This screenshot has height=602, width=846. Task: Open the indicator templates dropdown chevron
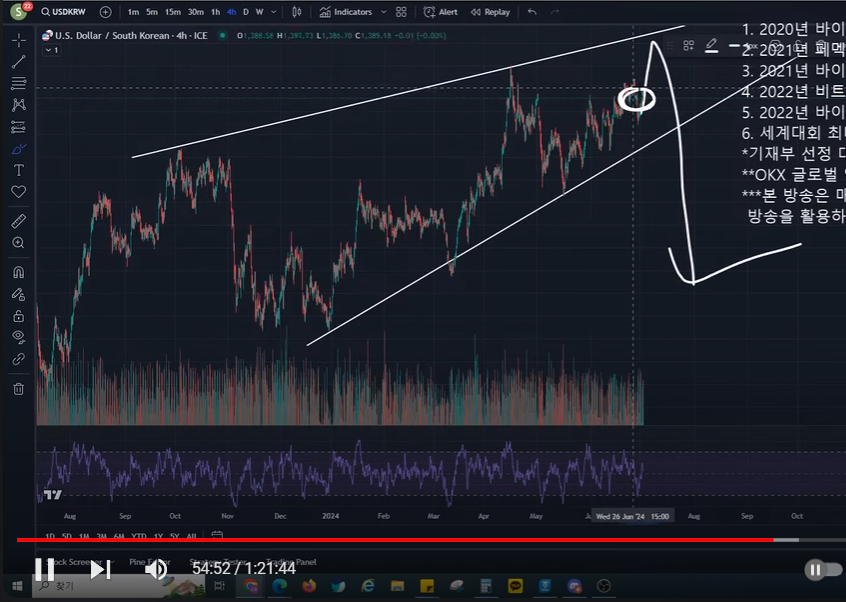tap(384, 12)
